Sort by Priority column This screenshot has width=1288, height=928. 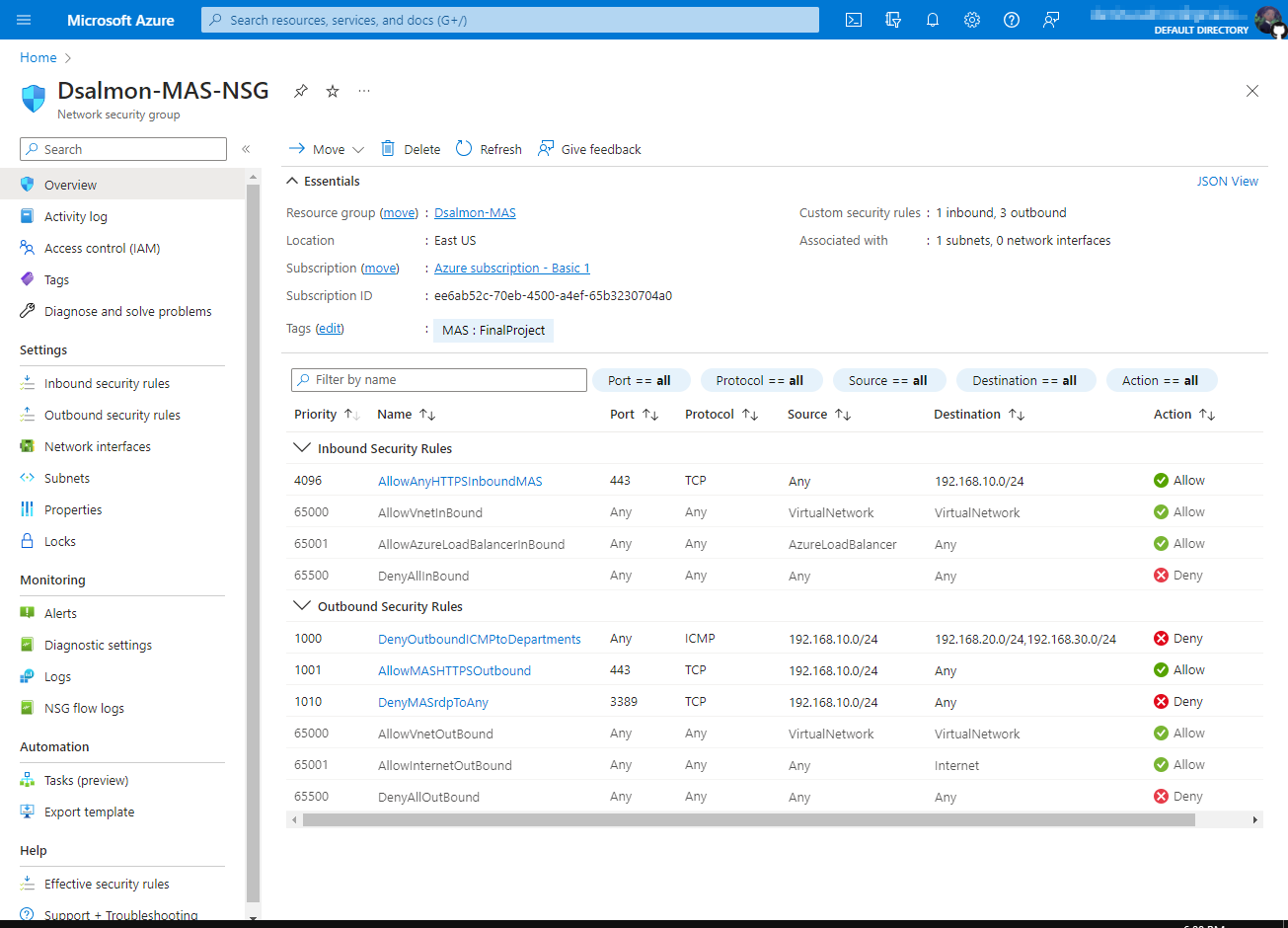(x=327, y=415)
